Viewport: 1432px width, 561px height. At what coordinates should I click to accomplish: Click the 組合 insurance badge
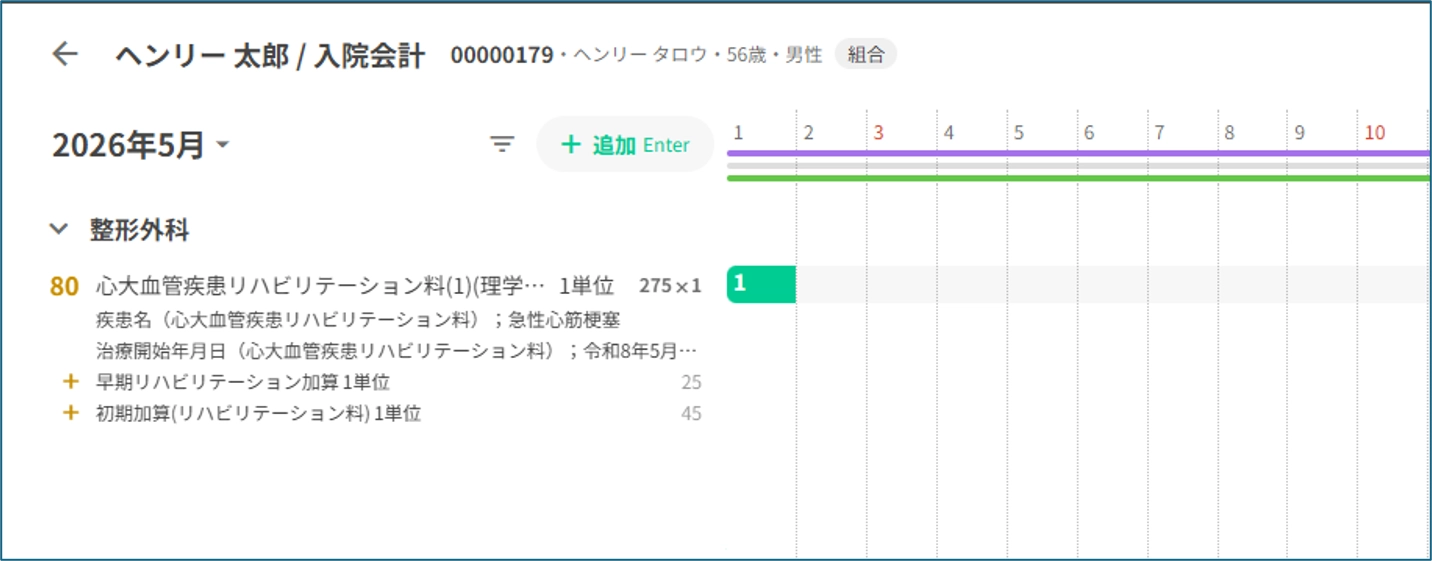[866, 55]
